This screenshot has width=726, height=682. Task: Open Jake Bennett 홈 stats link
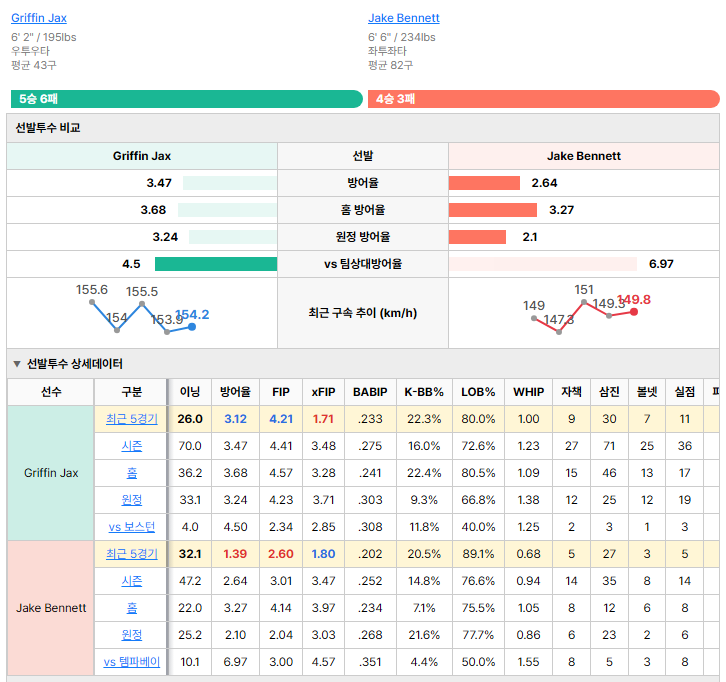(x=131, y=607)
